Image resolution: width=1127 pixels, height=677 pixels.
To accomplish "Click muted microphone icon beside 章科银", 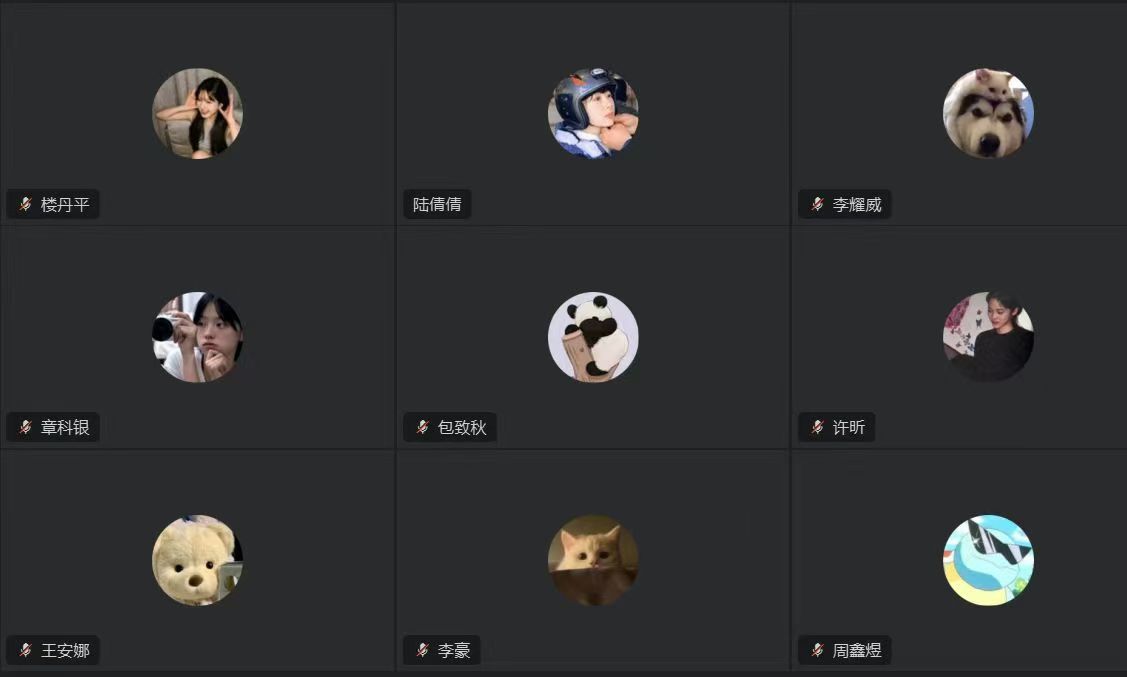I will coord(25,427).
